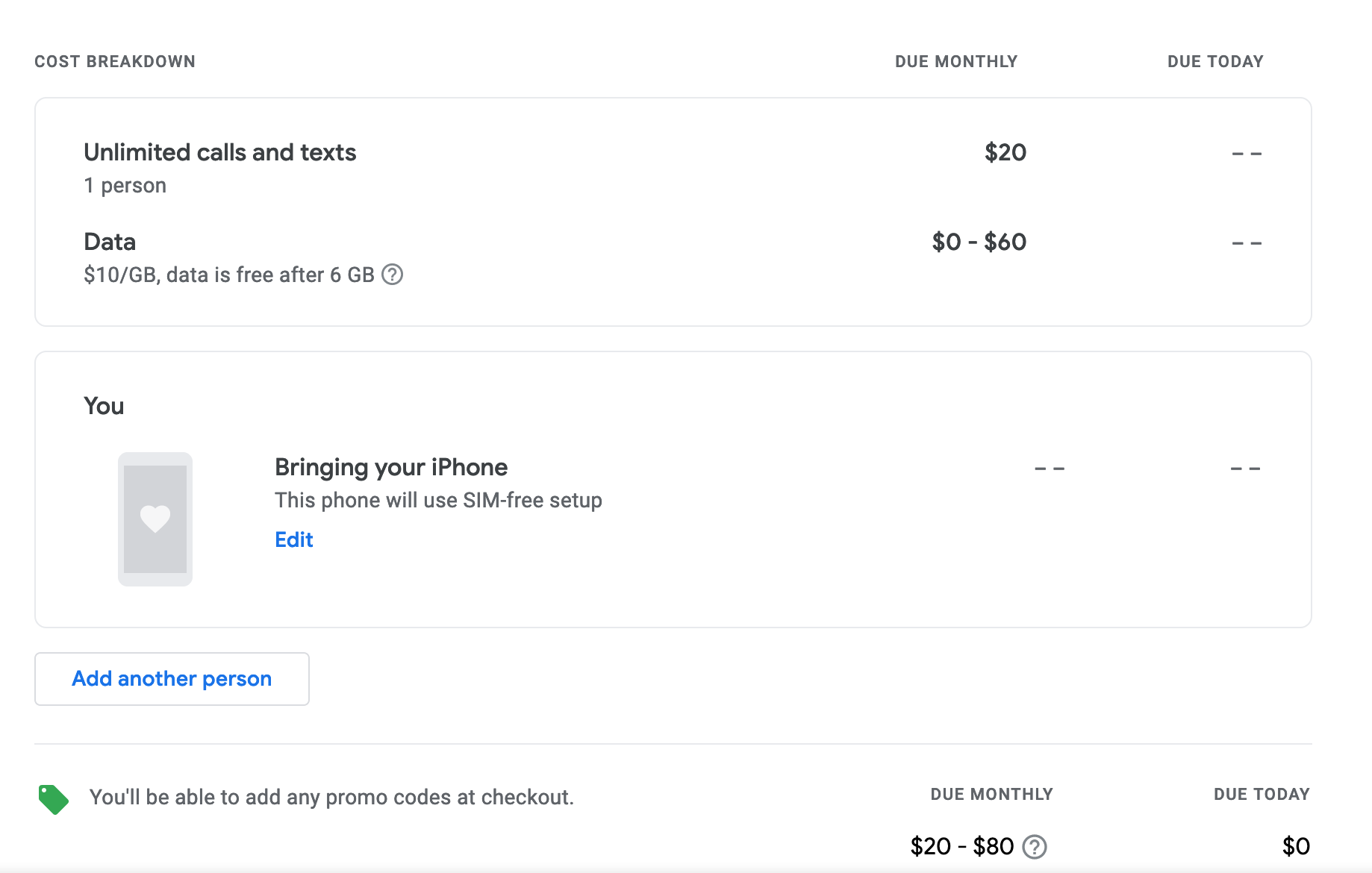Click the top DUE MONTHLY column header
This screenshot has height=873, width=1372.
click(x=956, y=61)
